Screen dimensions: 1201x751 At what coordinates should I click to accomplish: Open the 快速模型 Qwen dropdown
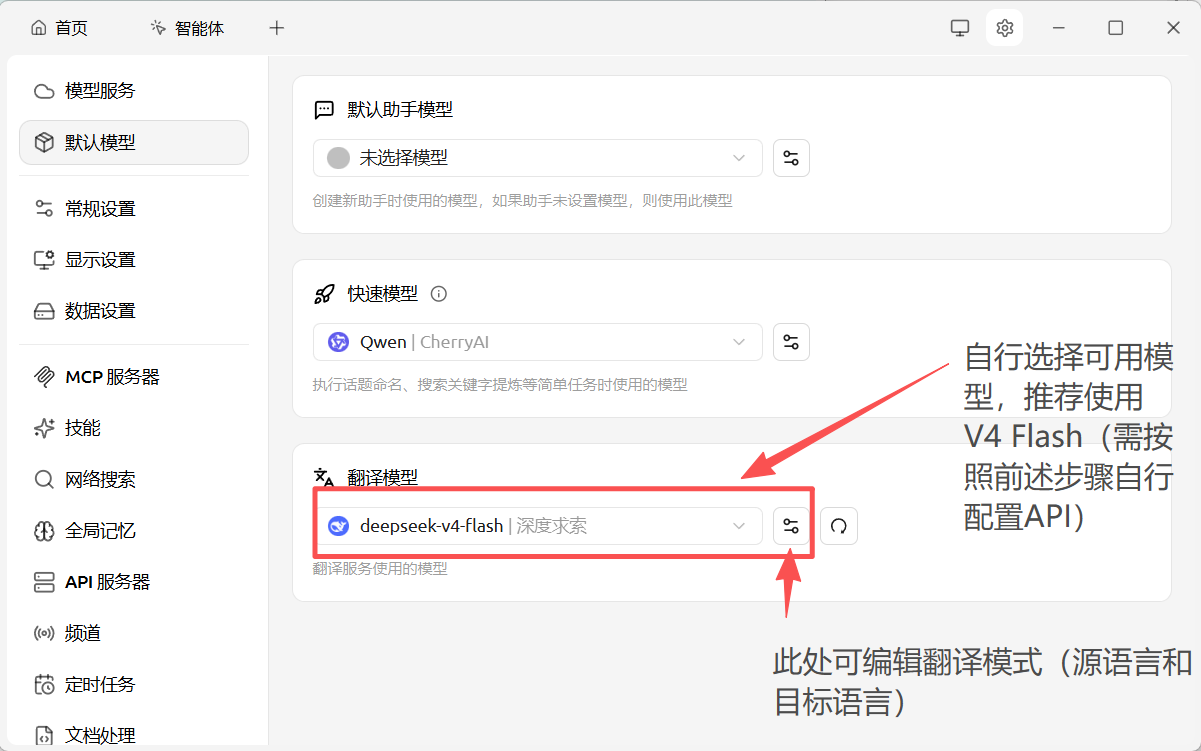click(x=538, y=342)
